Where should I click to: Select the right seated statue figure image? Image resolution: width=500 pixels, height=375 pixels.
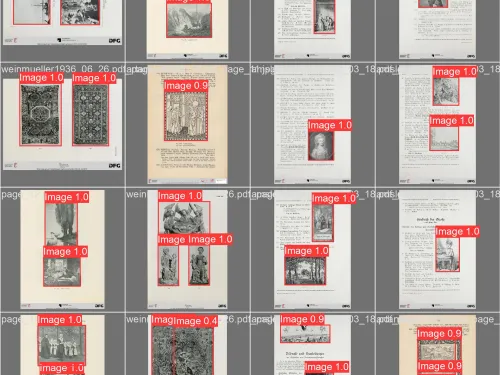[x=199, y=265]
